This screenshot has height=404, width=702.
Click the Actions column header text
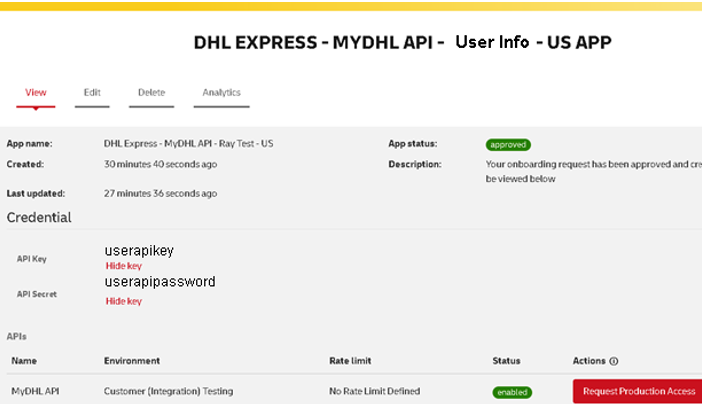click(589, 361)
